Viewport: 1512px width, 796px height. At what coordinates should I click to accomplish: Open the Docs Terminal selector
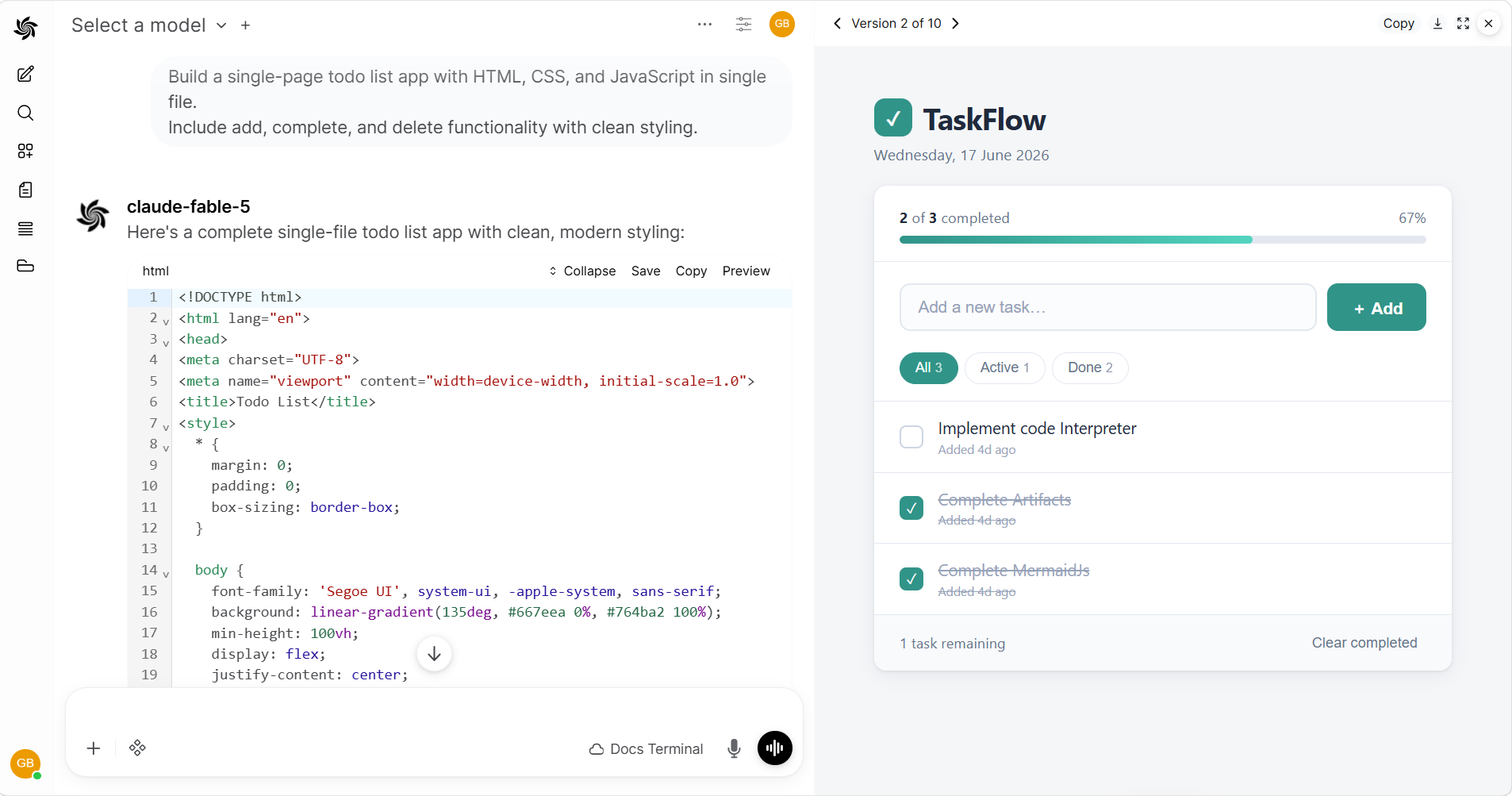pyautogui.click(x=646, y=748)
